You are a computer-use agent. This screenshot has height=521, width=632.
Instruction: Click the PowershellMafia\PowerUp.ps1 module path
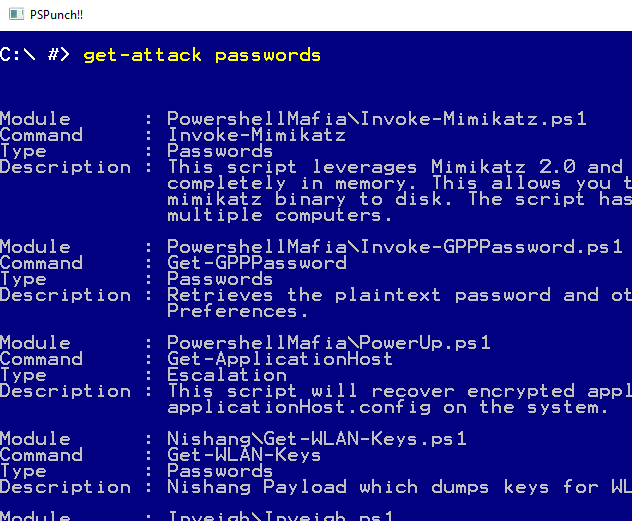tap(328, 343)
